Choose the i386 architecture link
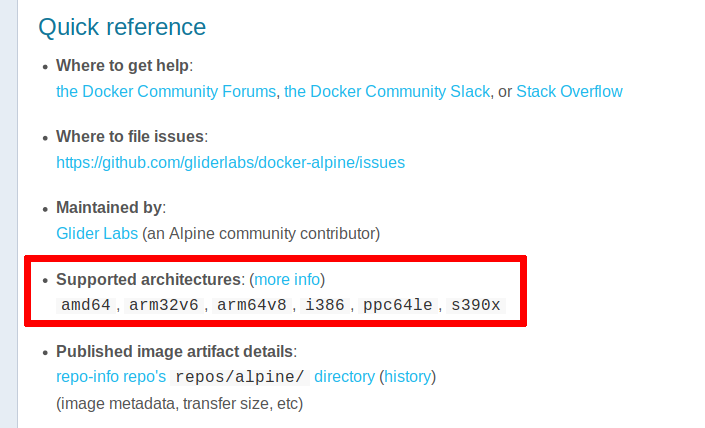 323,305
